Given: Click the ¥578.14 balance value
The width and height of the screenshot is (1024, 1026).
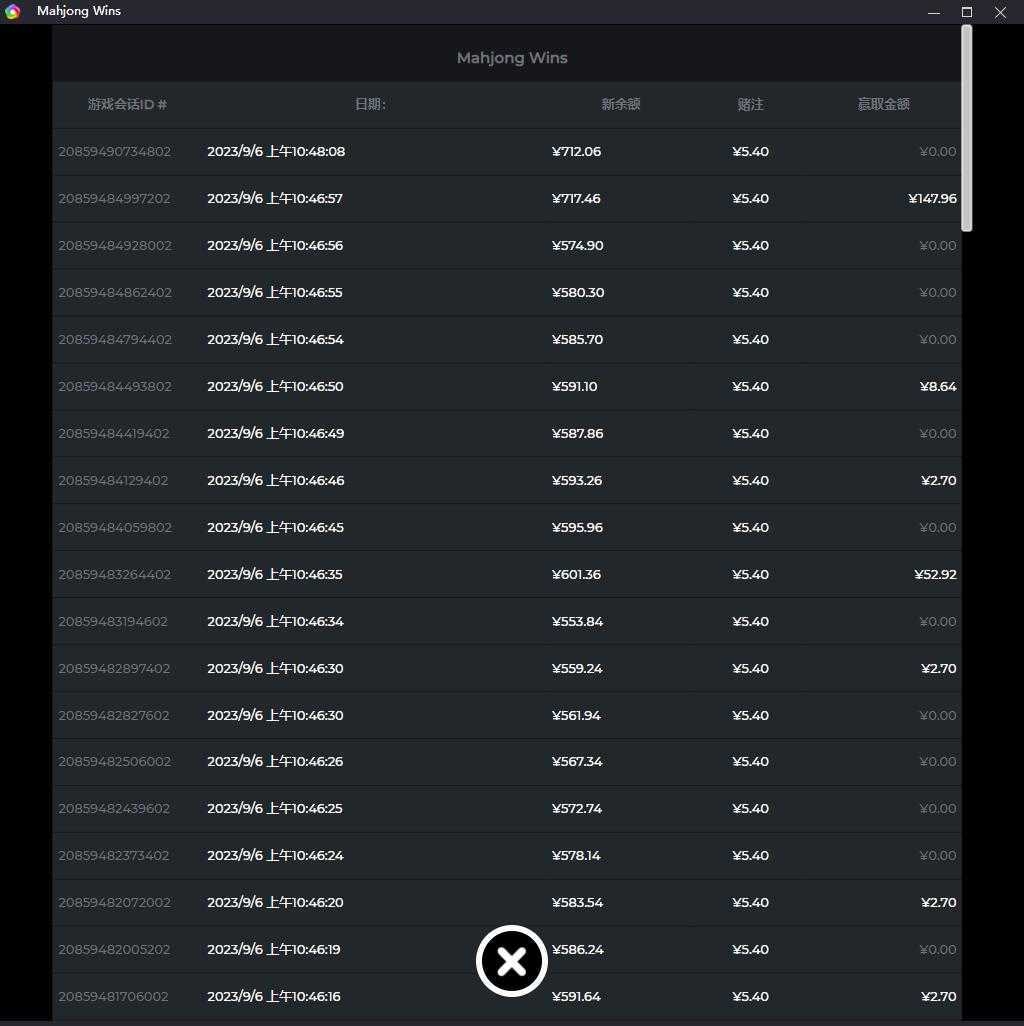Looking at the screenshot, I should [x=576, y=856].
